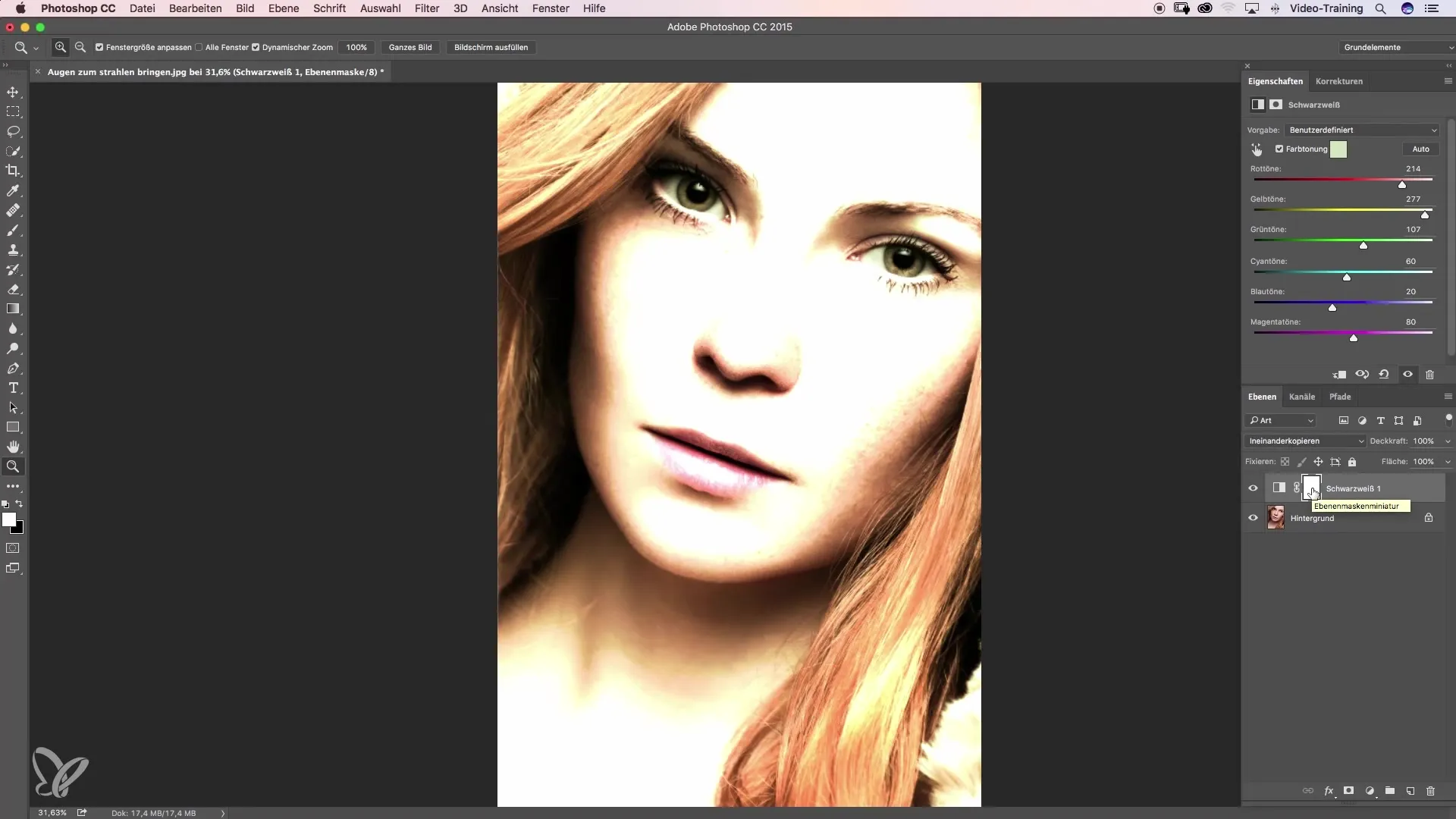Screen dimensions: 1456x819
Task: Click the Auto button
Action: click(1420, 149)
